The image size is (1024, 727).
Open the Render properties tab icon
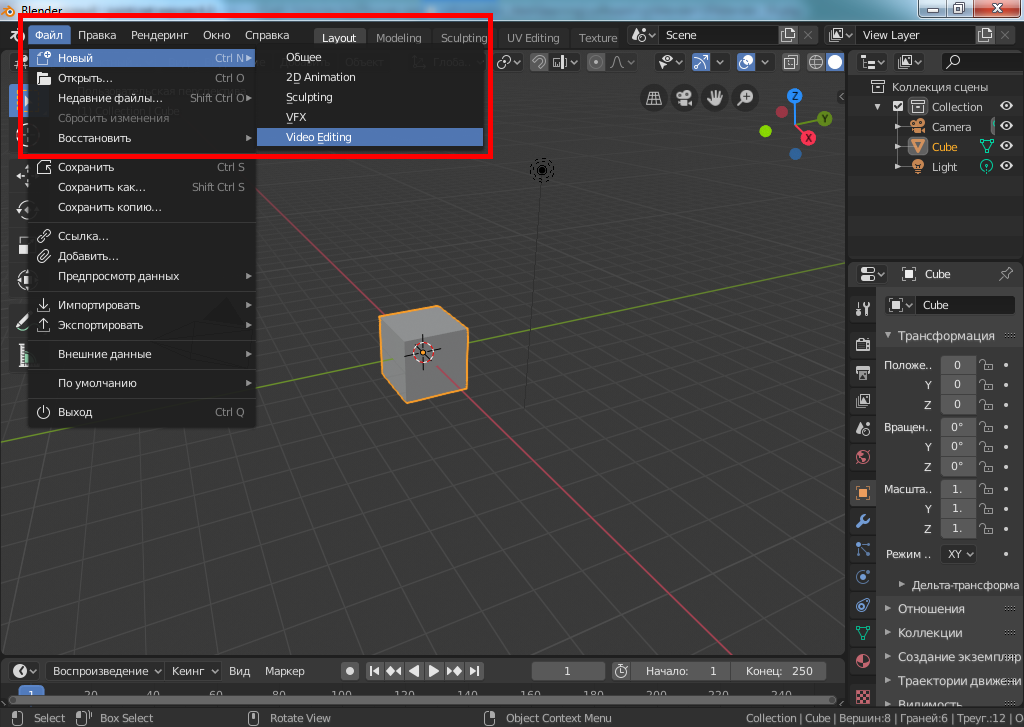pyautogui.click(x=862, y=345)
